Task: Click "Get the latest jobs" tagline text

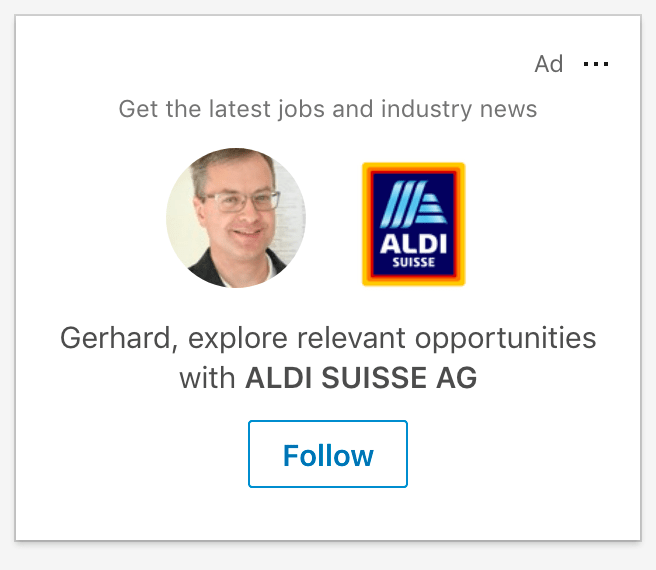Action: click(205, 109)
